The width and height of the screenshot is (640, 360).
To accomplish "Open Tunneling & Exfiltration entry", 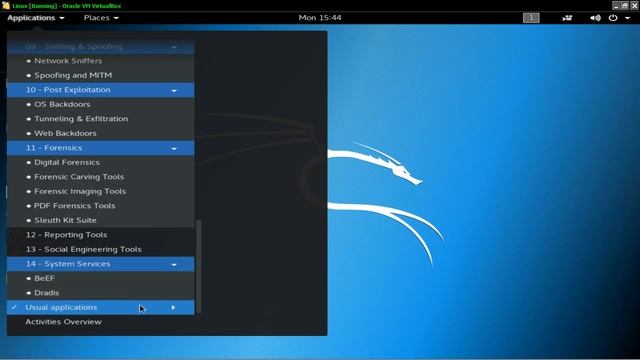I will click(100, 119).
